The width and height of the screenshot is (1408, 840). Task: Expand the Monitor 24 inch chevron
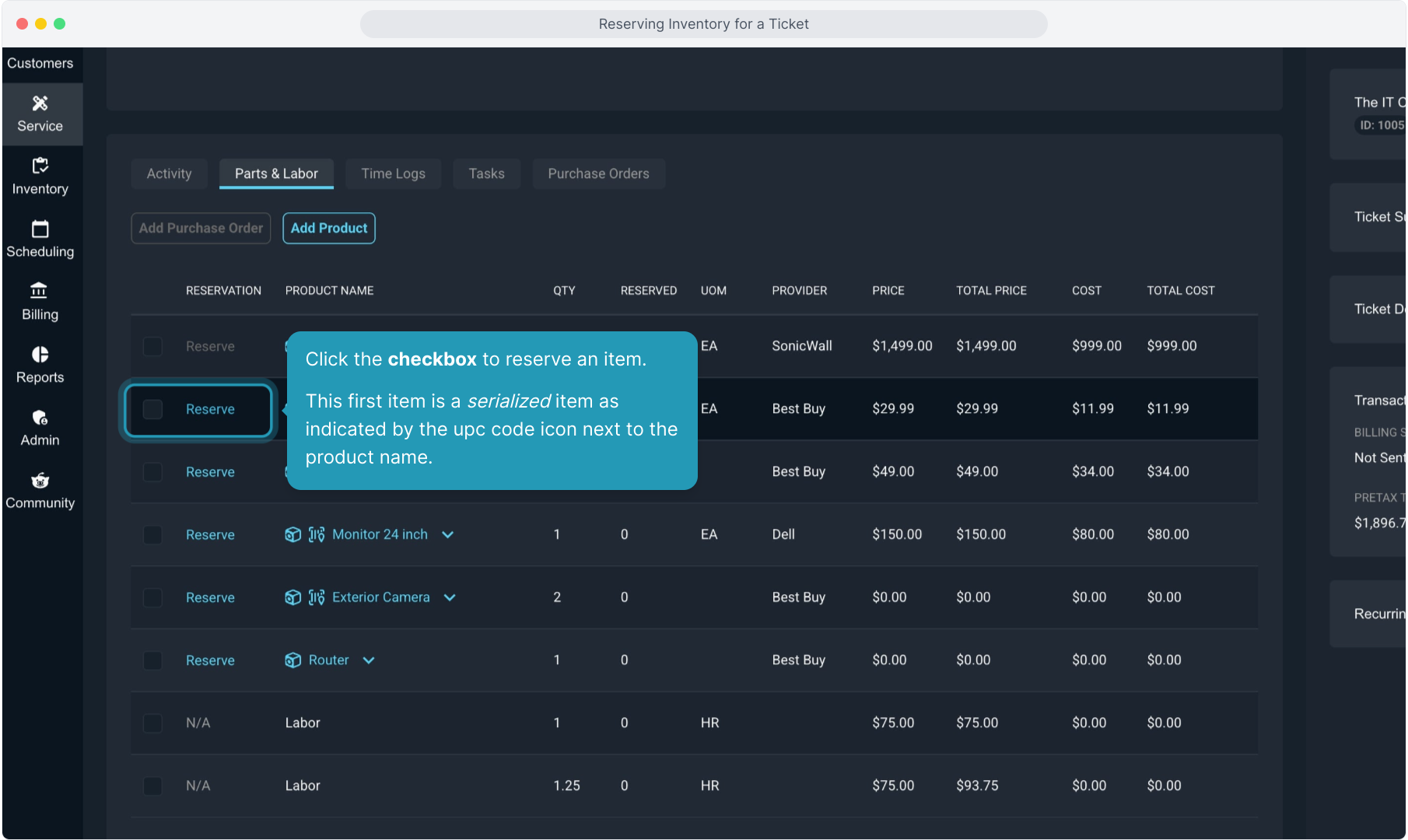point(448,534)
